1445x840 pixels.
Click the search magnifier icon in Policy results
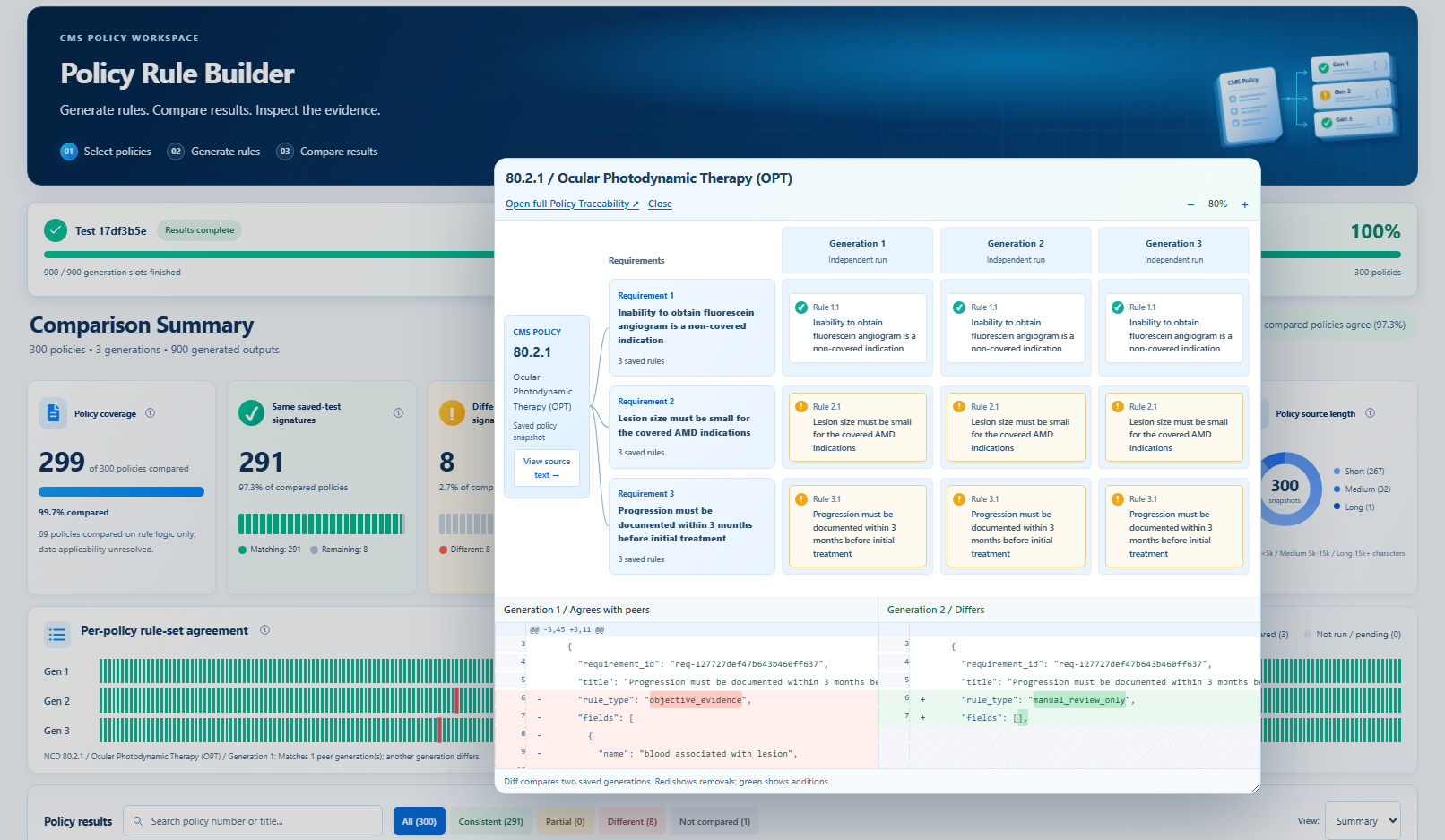(138, 821)
